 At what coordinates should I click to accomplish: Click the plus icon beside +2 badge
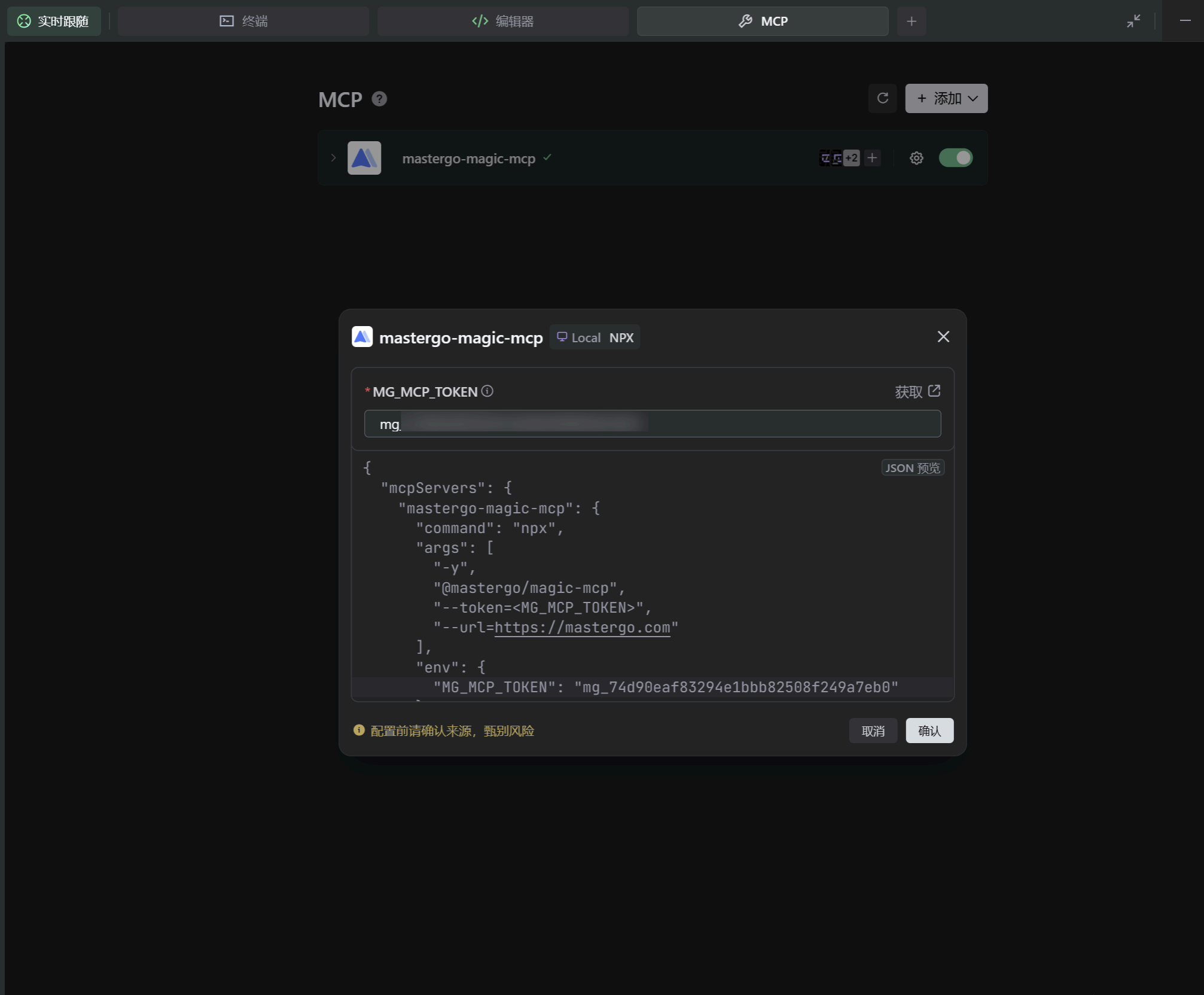[872, 158]
